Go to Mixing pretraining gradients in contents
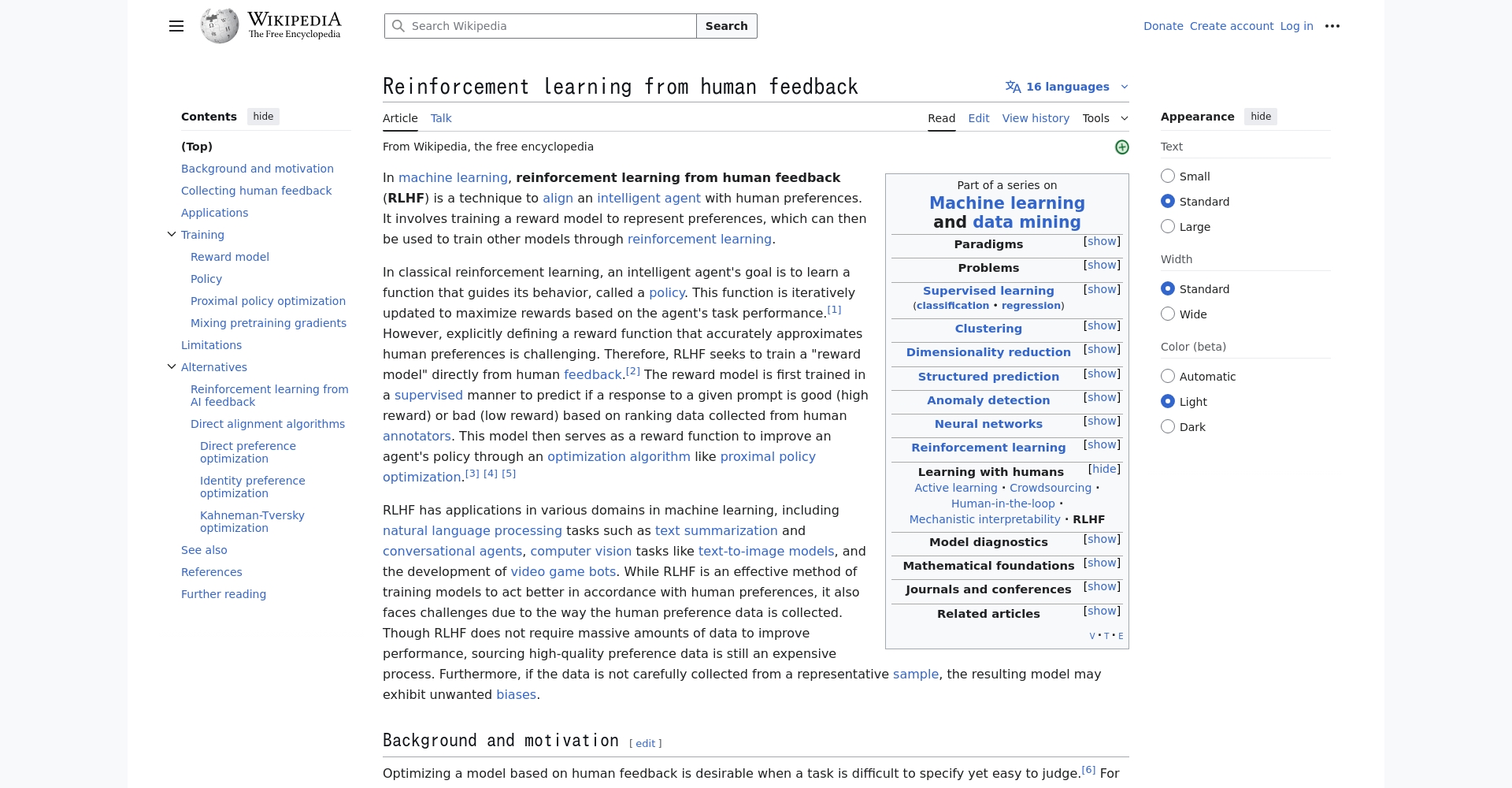This screenshot has height=788, width=1512. point(269,323)
